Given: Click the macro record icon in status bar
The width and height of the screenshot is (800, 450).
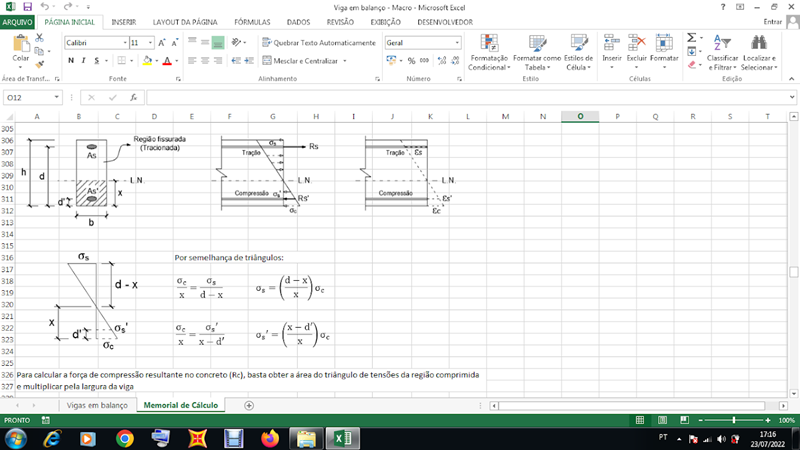Looking at the screenshot, I should [45, 420].
